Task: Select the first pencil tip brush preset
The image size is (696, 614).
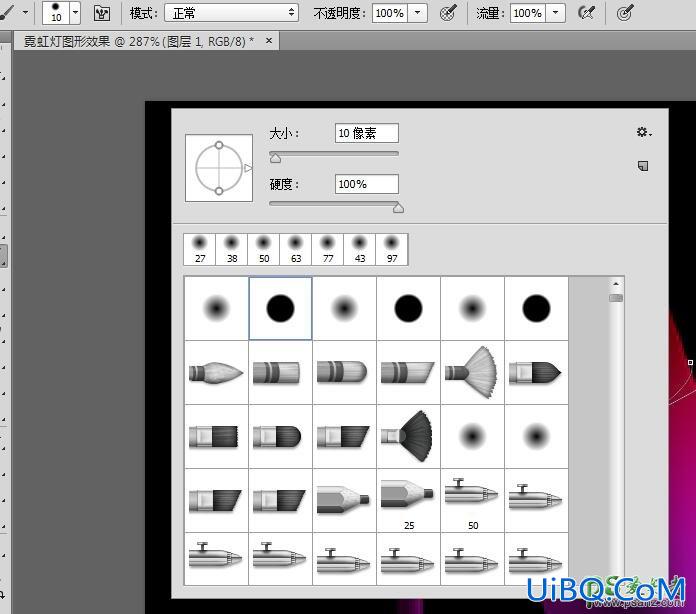Action: coord(344,500)
